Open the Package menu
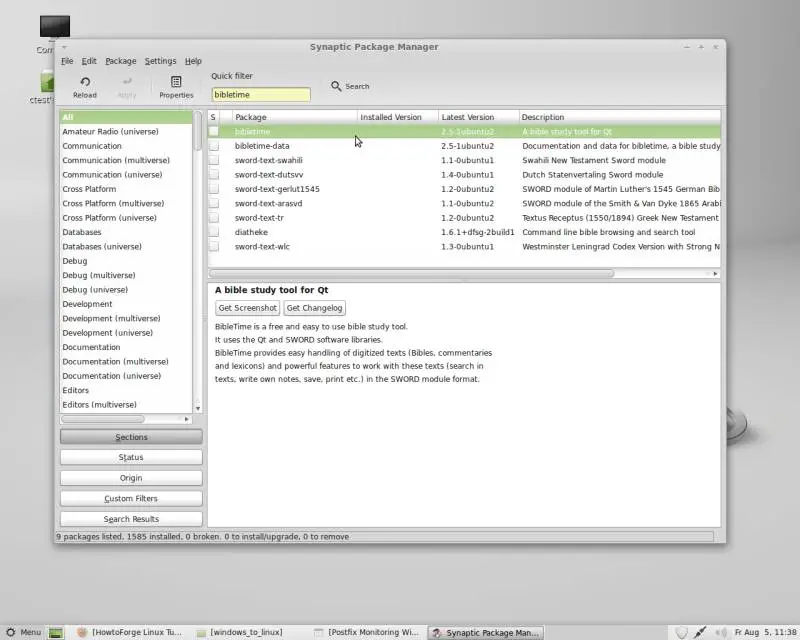This screenshot has height=640, width=800. click(x=120, y=61)
